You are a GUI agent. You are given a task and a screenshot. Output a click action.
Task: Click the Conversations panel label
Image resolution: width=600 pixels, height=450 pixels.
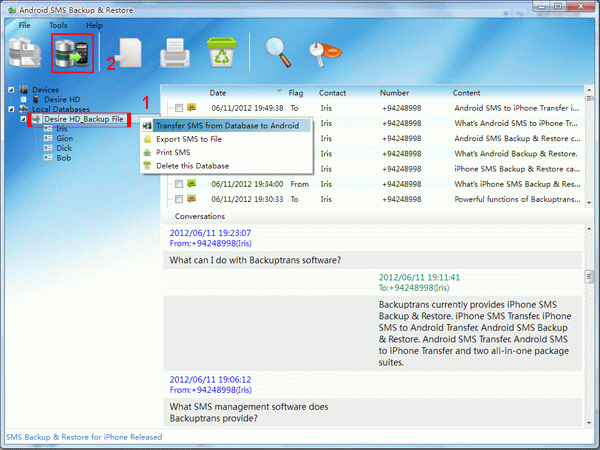[x=200, y=216]
